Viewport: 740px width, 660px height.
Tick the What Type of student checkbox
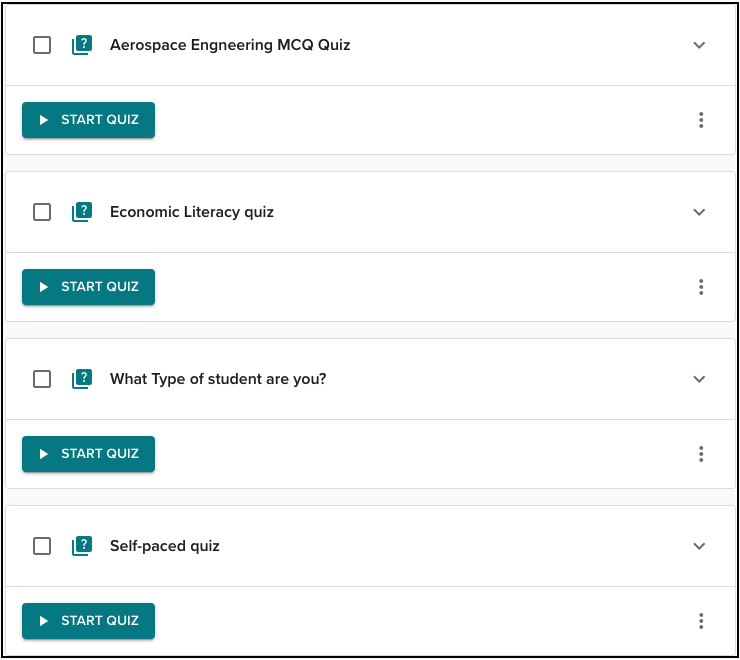[42, 379]
